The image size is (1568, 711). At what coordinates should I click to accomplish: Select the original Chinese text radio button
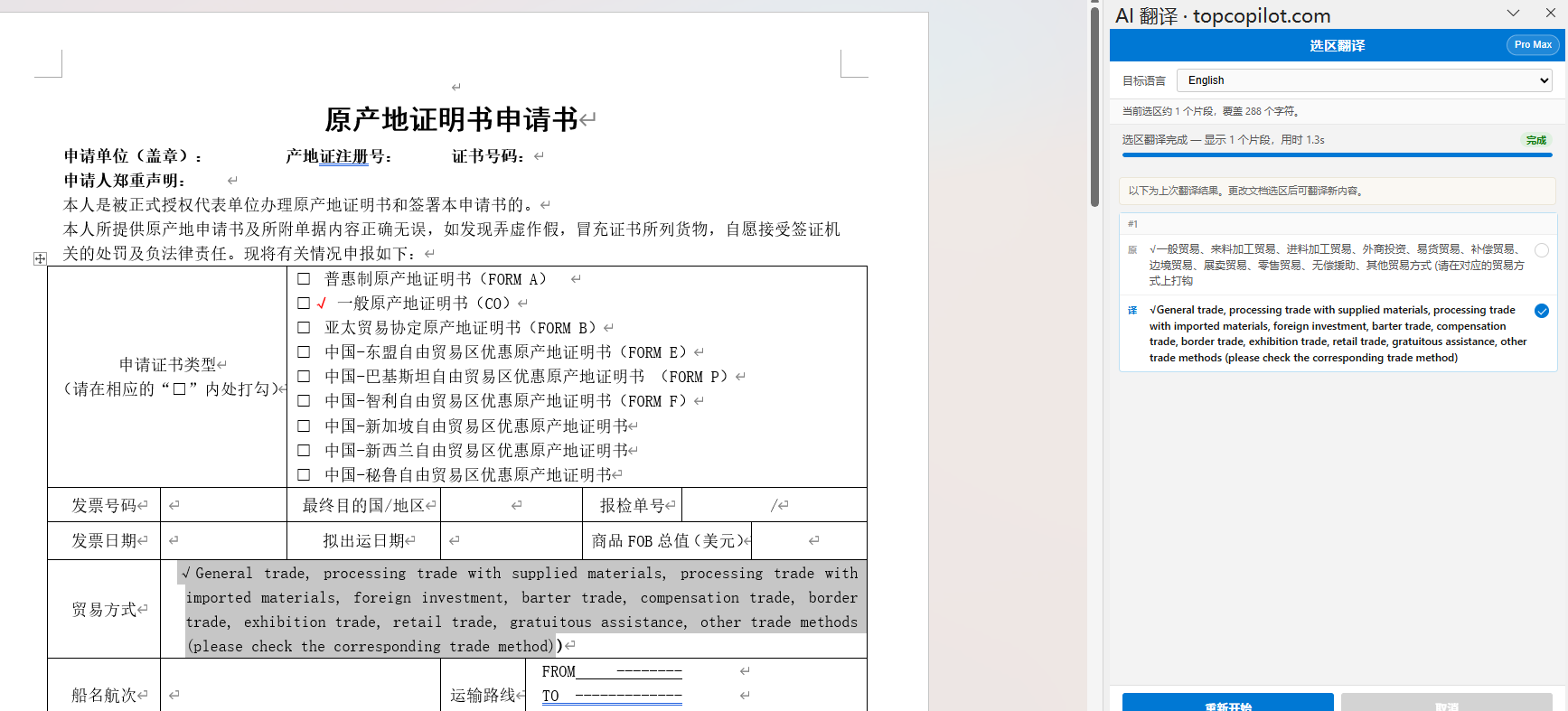[x=1542, y=250]
